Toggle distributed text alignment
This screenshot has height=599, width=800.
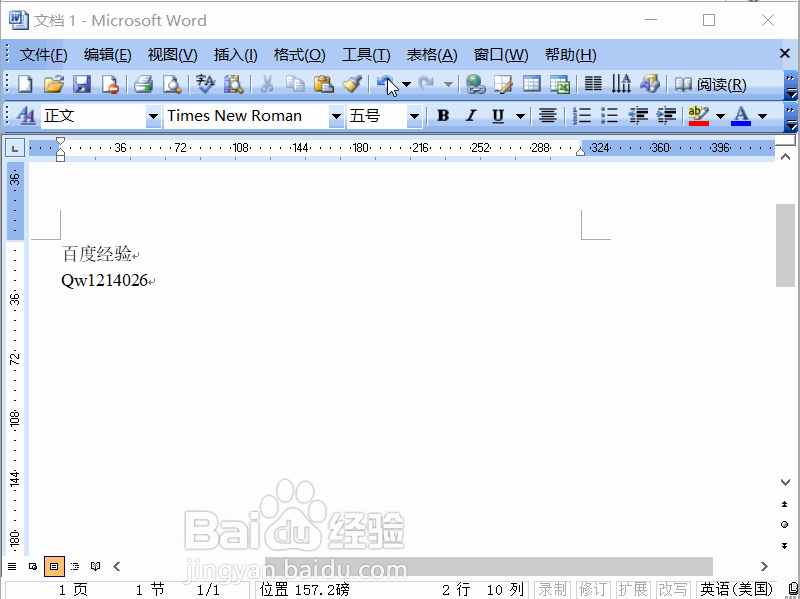[547, 116]
